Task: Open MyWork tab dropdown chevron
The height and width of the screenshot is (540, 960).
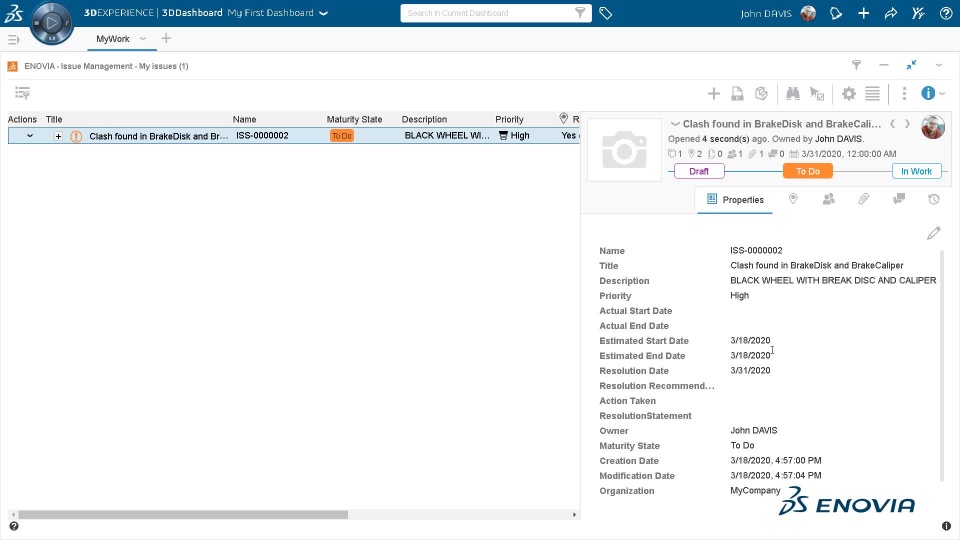Action: tap(143, 39)
